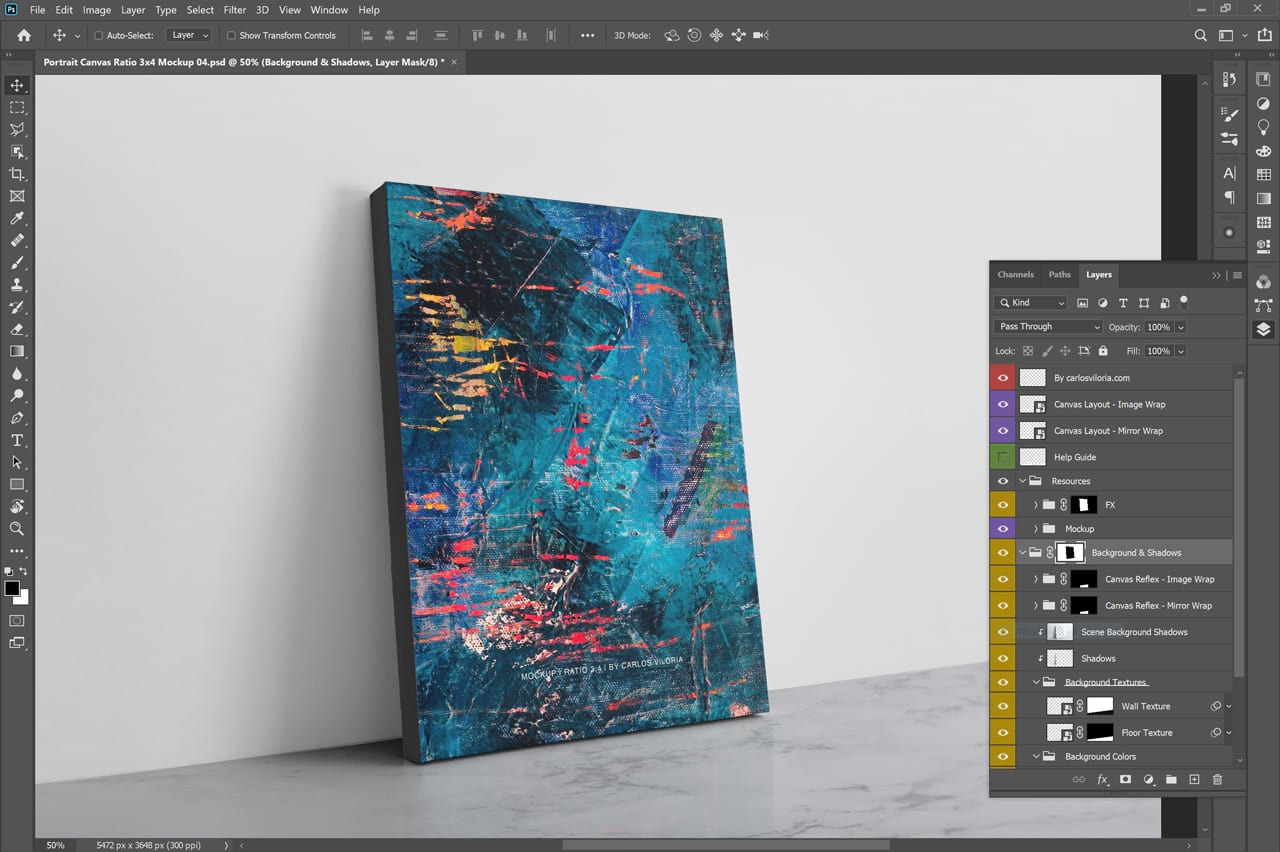
Task: Hide the By carlosviloria.com layer
Action: 1003,378
